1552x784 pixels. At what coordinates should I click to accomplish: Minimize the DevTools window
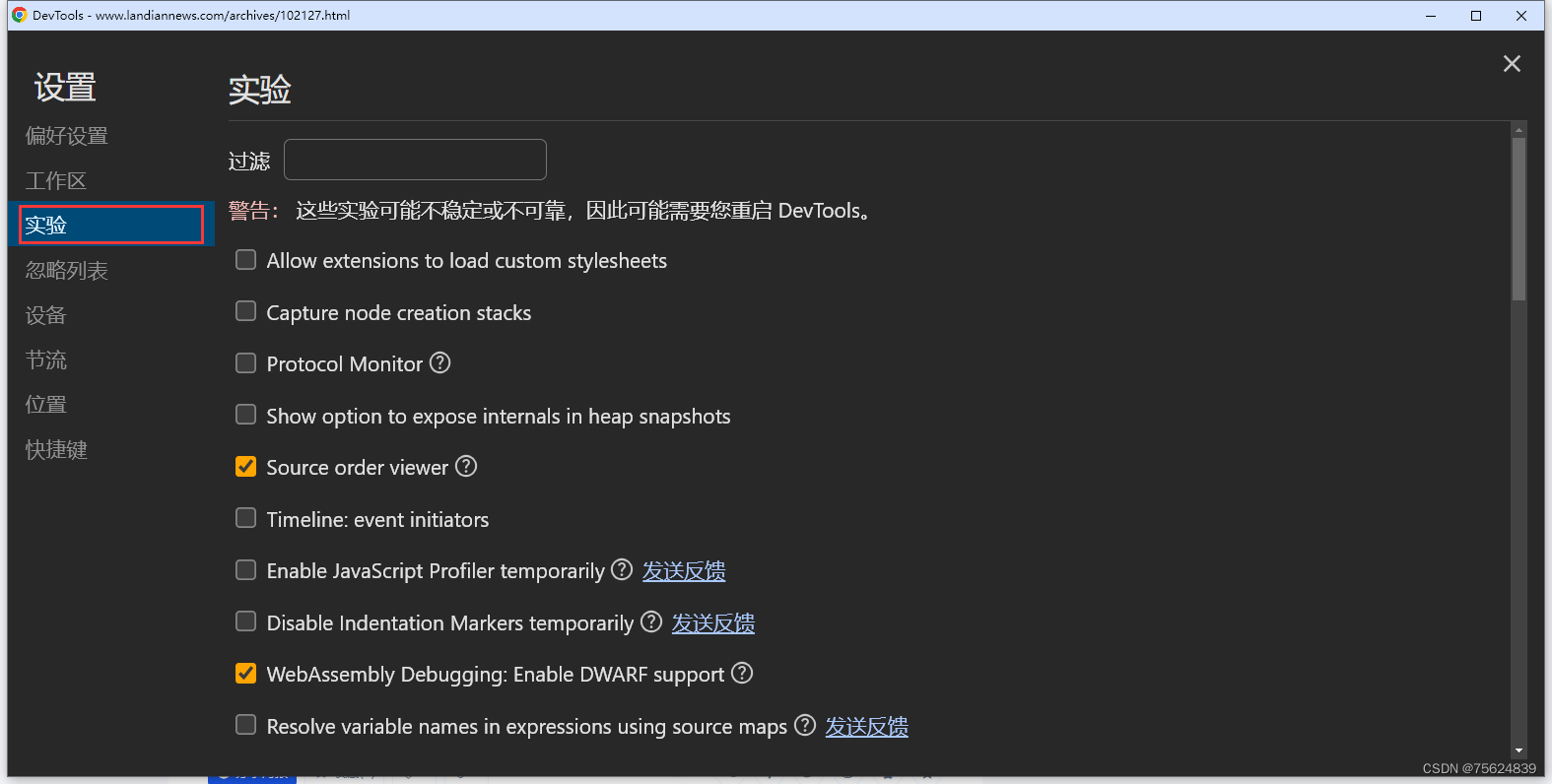[x=1431, y=16]
